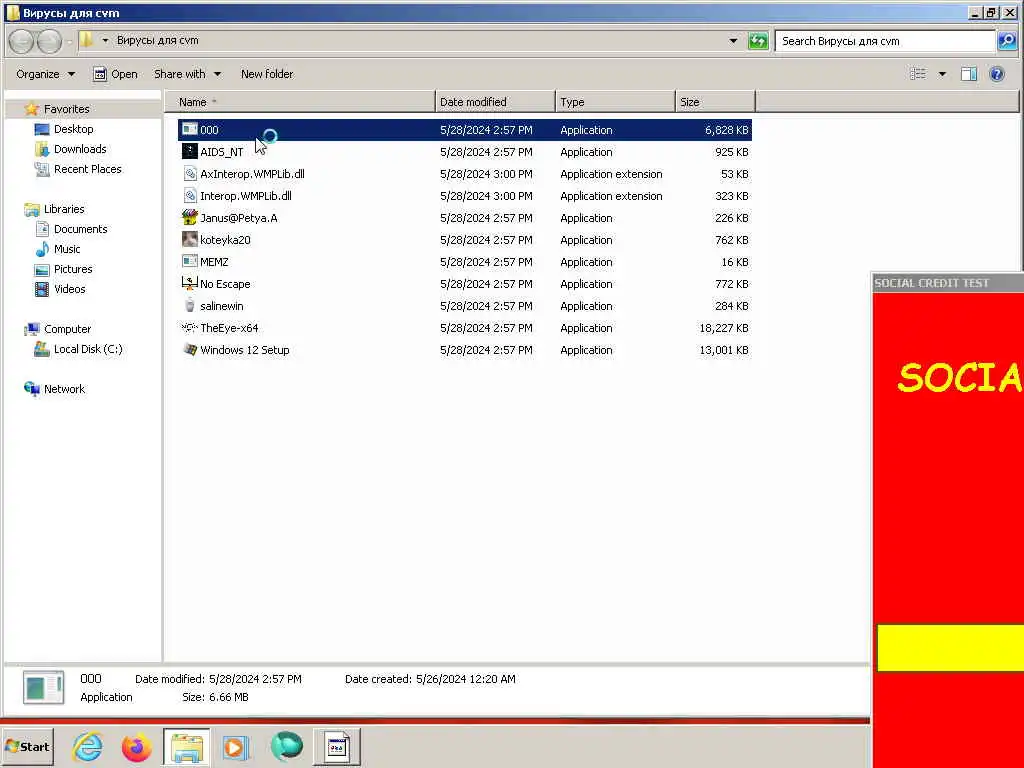The width and height of the screenshot is (1024, 768).
Task: Open the views options dropdown arrow
Action: tap(942, 74)
